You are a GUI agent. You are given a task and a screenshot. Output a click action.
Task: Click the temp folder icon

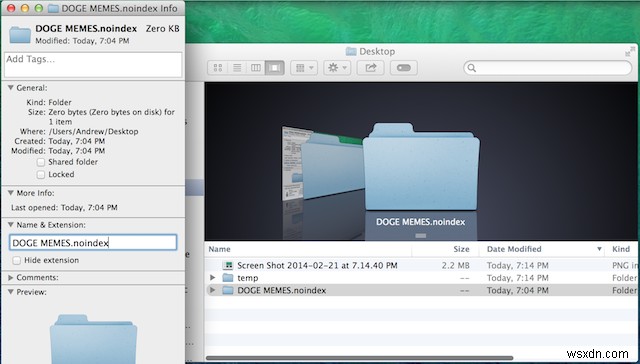(x=228, y=278)
